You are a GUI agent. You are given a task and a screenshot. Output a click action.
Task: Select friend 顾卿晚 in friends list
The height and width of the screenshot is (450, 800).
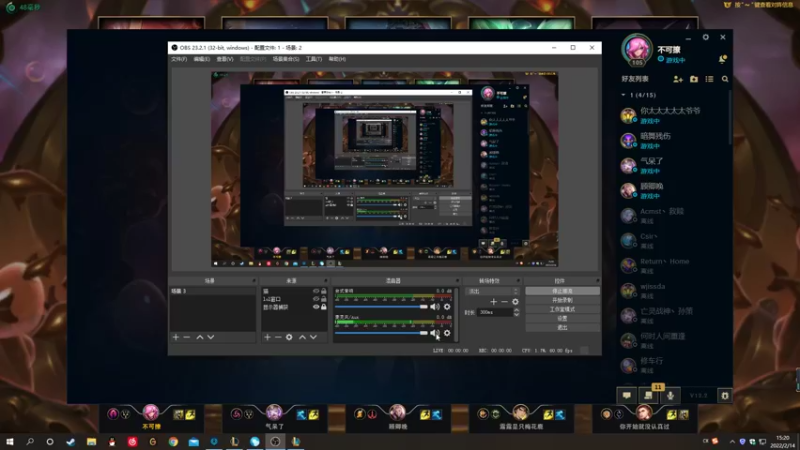coord(673,190)
